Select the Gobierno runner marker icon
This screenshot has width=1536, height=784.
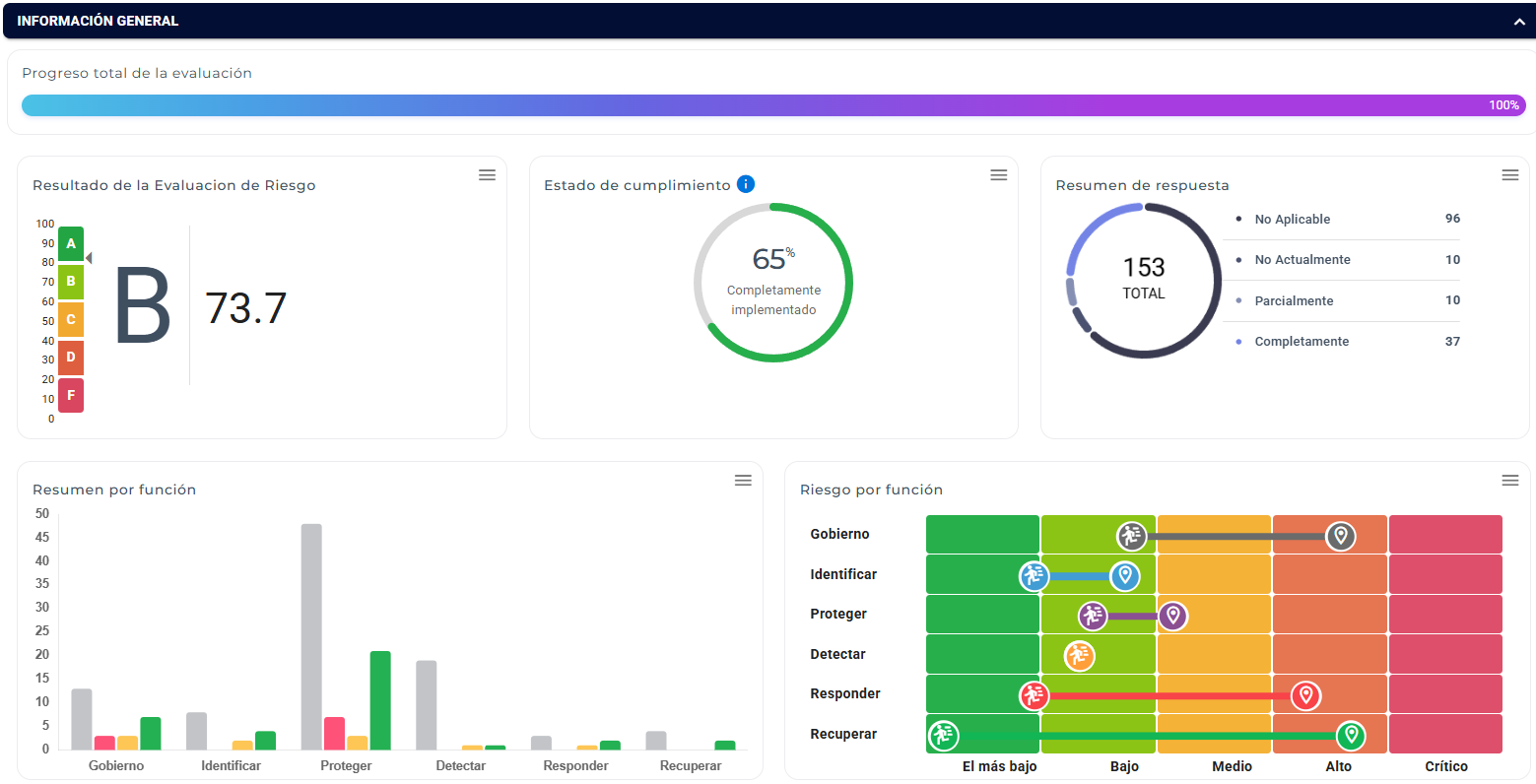(1132, 536)
